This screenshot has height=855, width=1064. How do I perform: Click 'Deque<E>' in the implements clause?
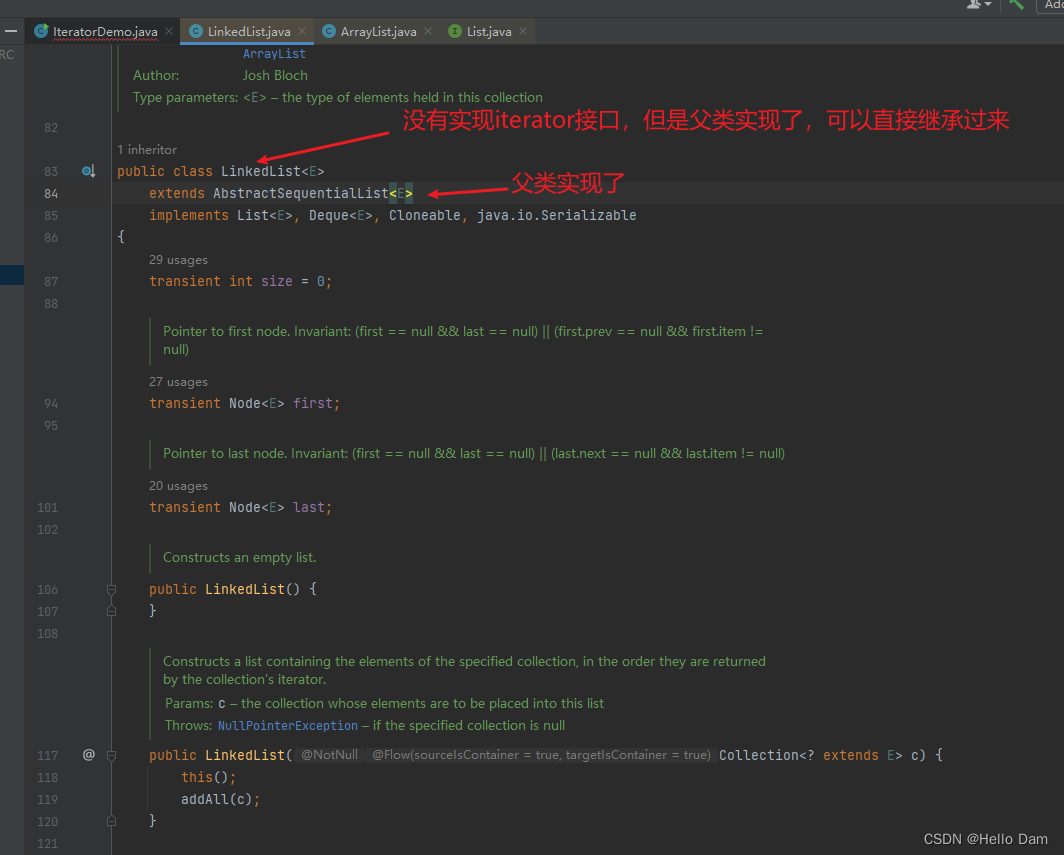pos(341,215)
